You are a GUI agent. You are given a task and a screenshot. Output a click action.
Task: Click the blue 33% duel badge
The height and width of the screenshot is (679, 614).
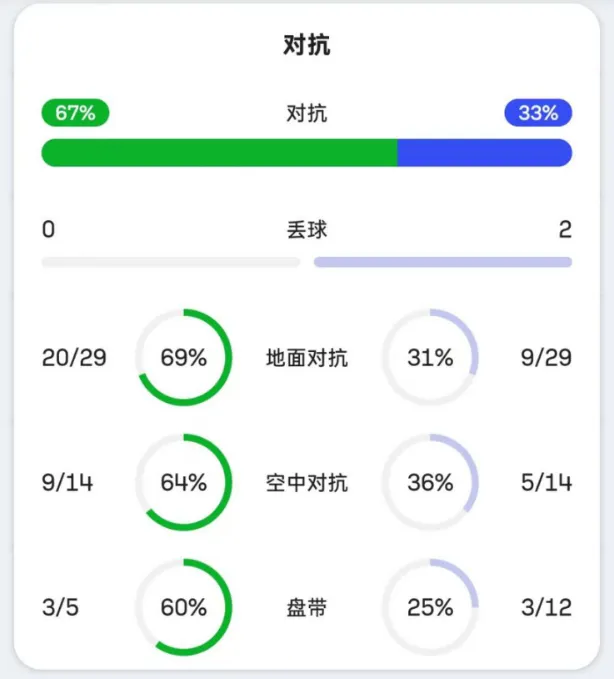coord(538,113)
